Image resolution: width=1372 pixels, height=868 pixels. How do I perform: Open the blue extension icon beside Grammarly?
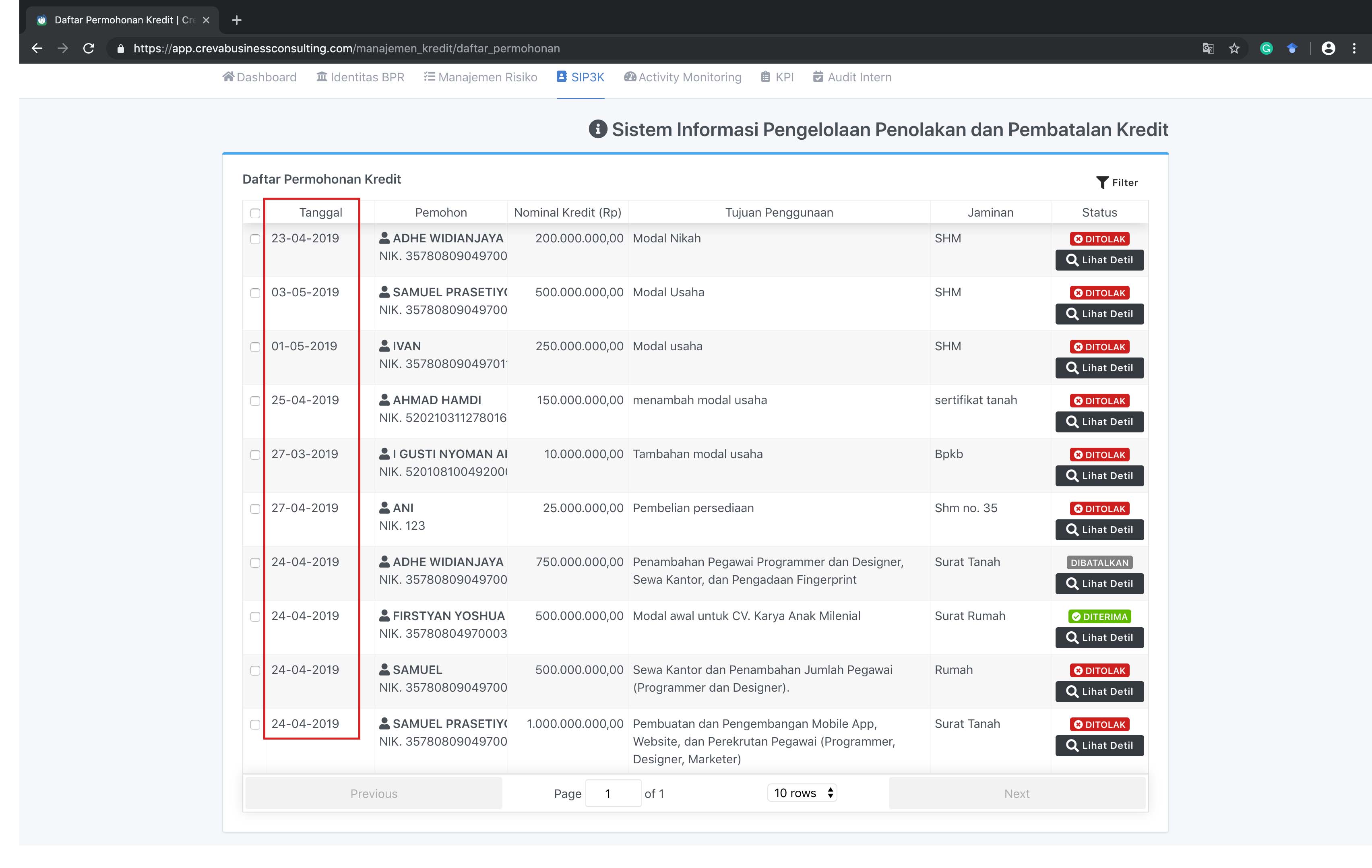1292,48
